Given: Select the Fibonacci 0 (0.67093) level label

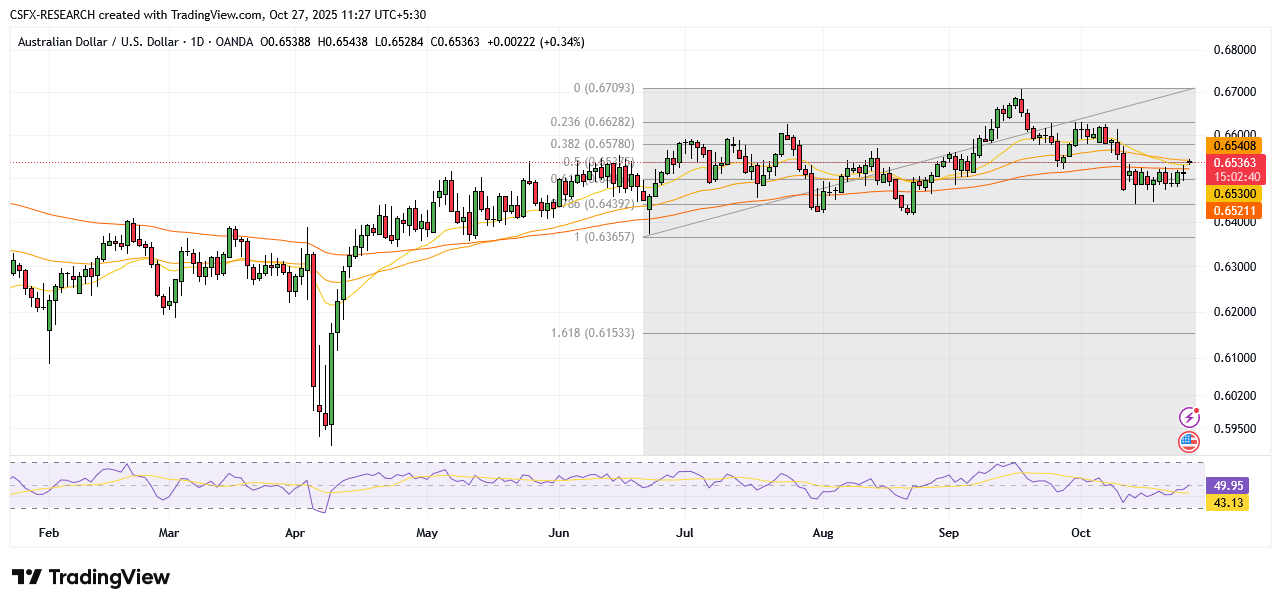Looking at the screenshot, I should pos(603,88).
